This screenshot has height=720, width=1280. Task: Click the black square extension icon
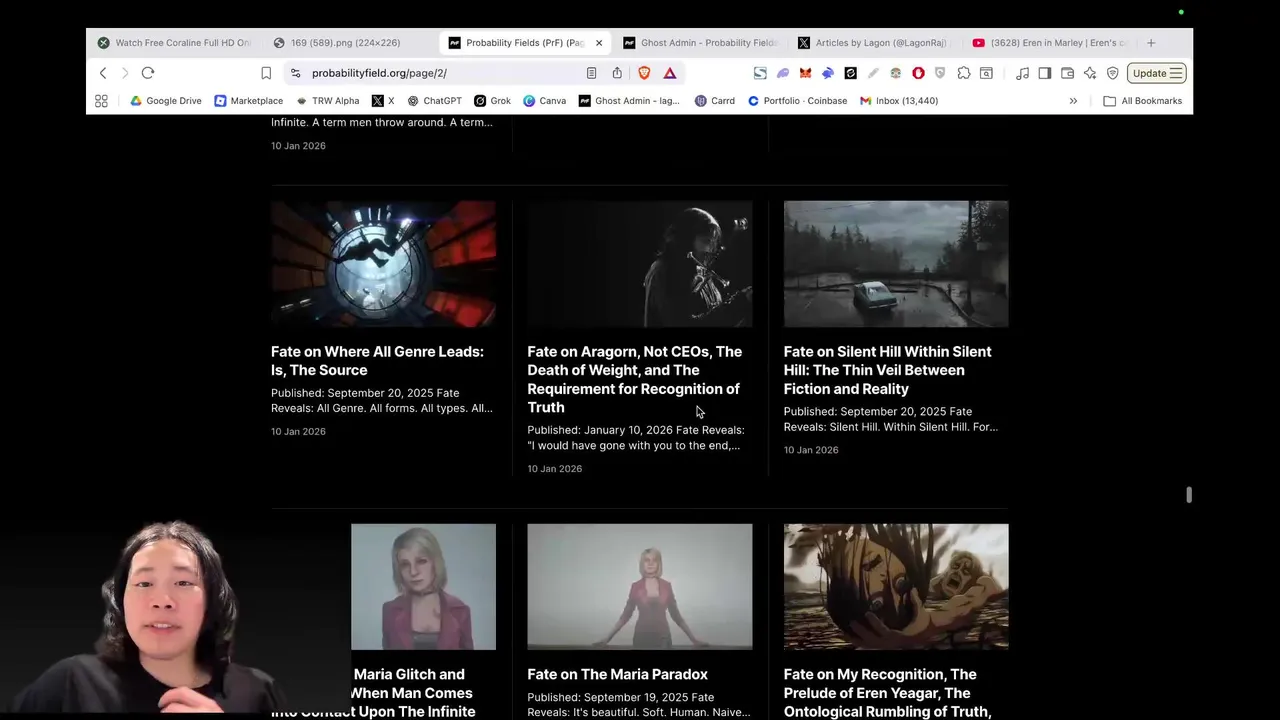coord(851,73)
